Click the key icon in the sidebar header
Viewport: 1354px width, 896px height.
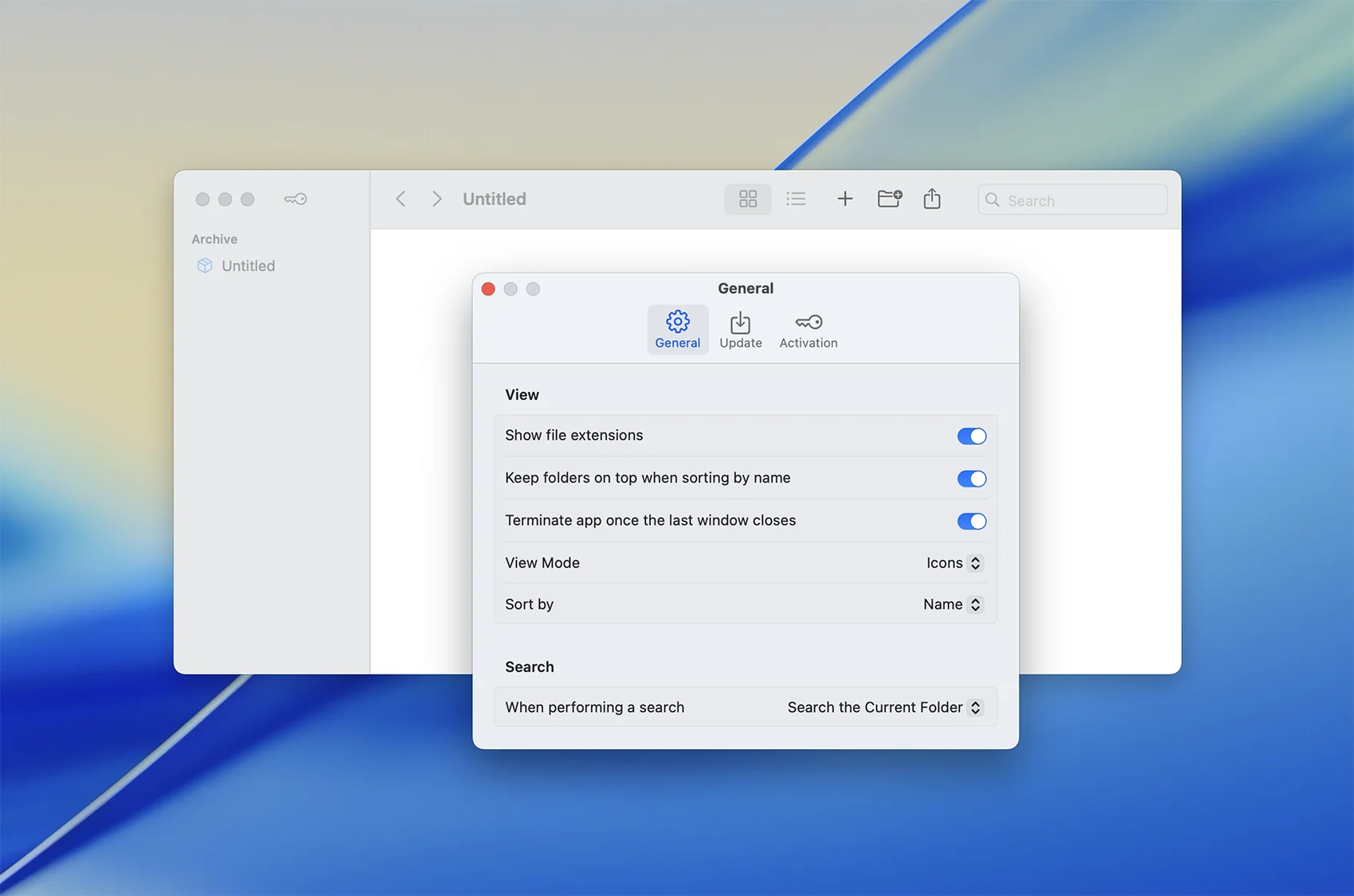(x=295, y=199)
